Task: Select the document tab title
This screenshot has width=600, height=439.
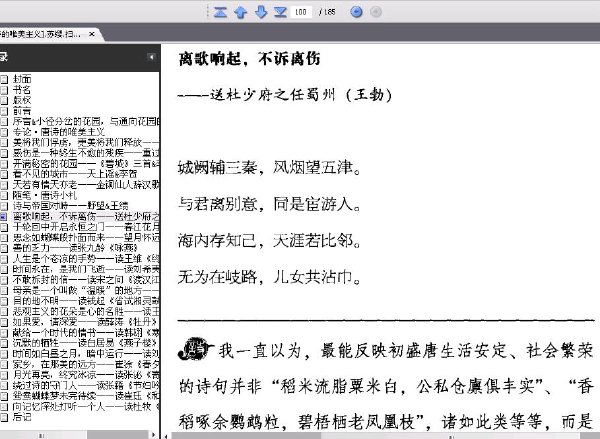Action: pyautogui.click(x=41, y=34)
